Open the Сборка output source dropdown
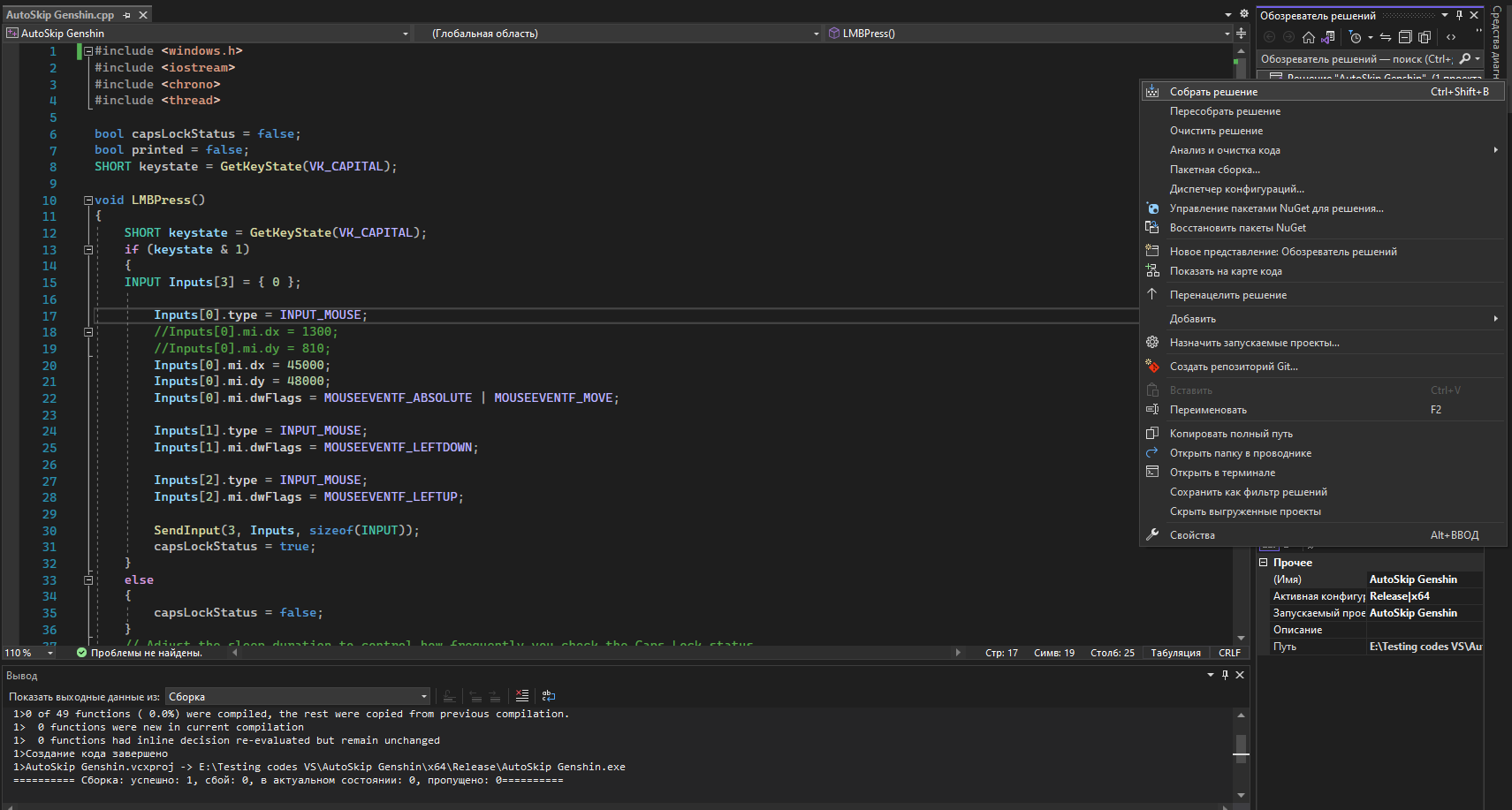 (424, 697)
